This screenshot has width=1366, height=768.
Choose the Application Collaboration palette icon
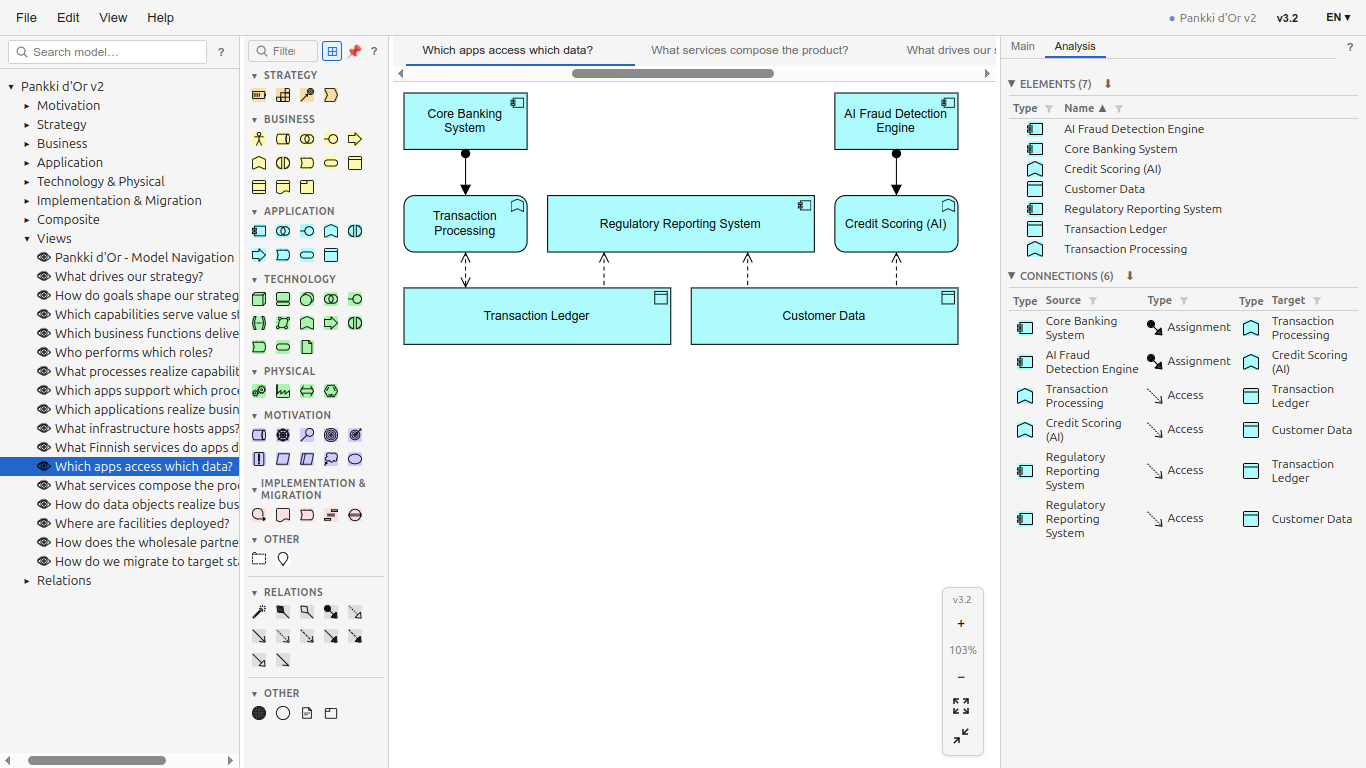[283, 231]
